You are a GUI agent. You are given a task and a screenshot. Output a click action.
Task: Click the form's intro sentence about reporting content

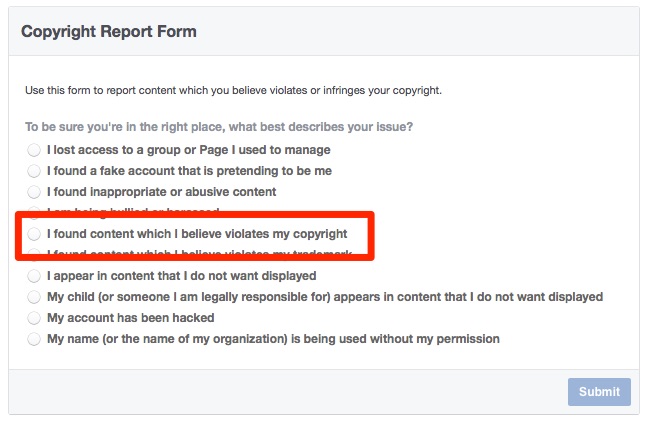[x=233, y=91]
